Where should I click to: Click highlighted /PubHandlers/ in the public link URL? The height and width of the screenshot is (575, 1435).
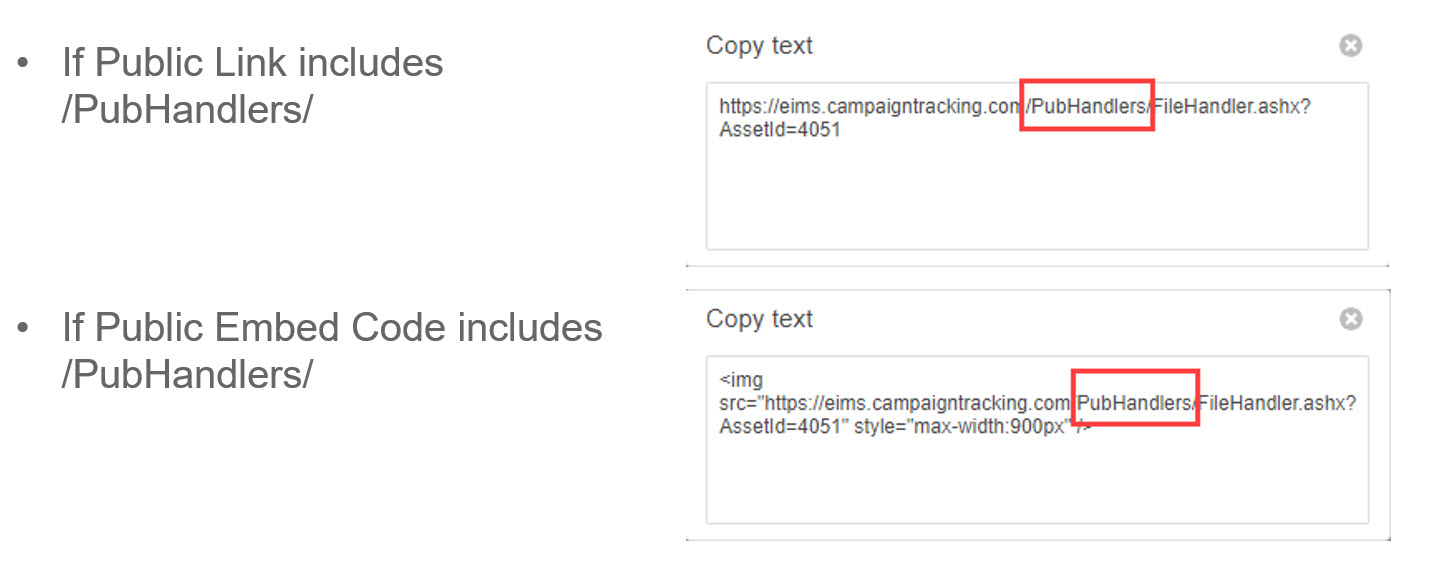pyautogui.click(x=1087, y=105)
